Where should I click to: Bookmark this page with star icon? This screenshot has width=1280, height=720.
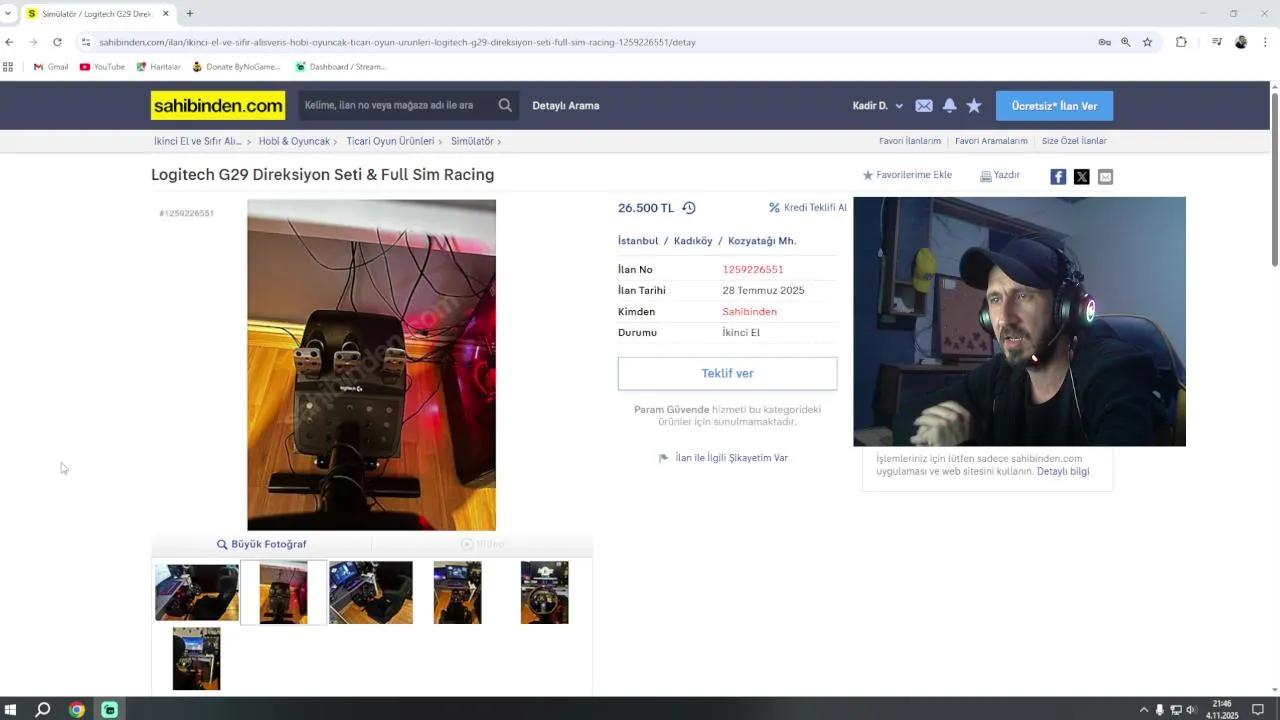coord(1147,42)
